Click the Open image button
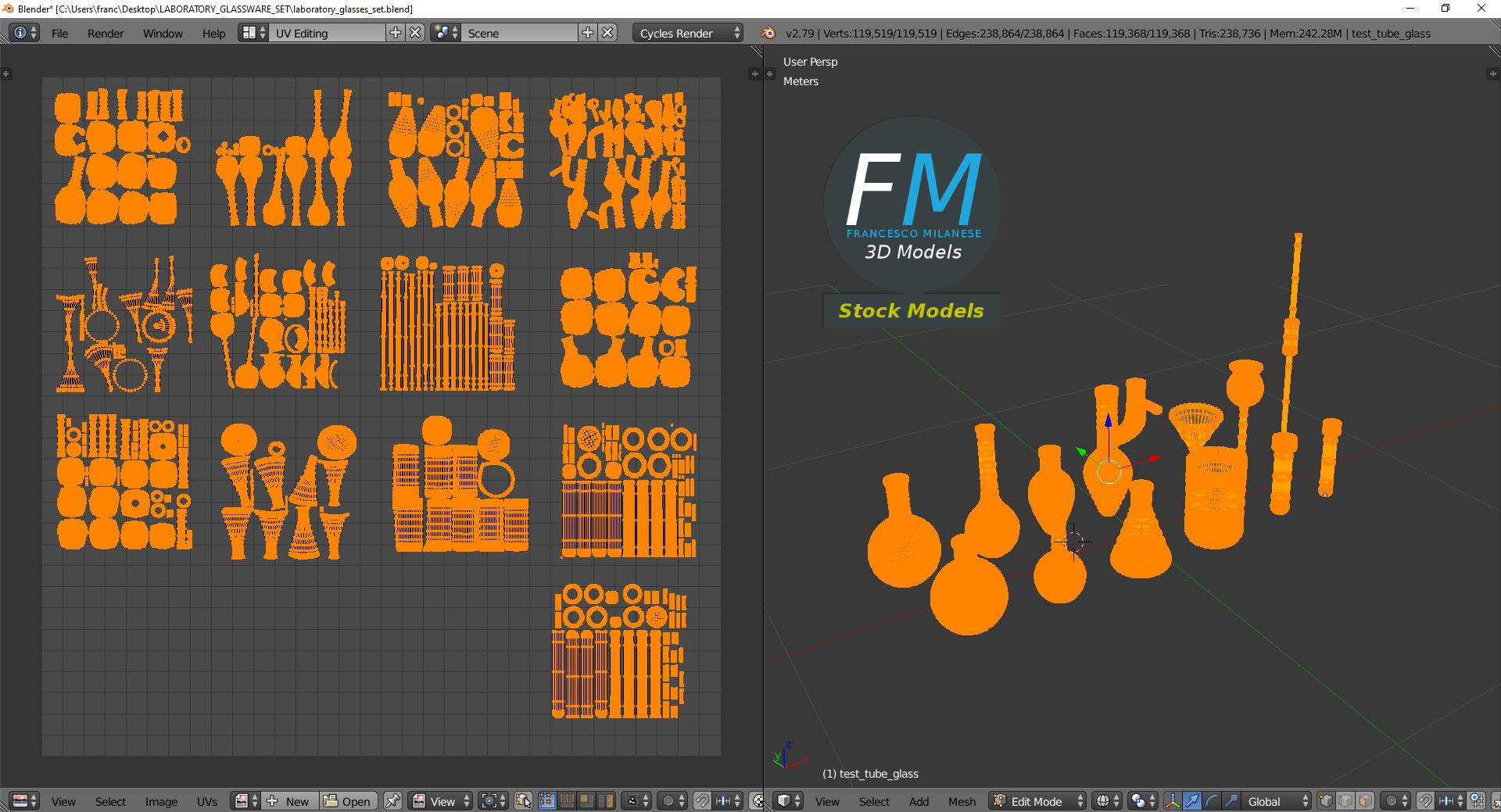1501x812 pixels. (348, 801)
